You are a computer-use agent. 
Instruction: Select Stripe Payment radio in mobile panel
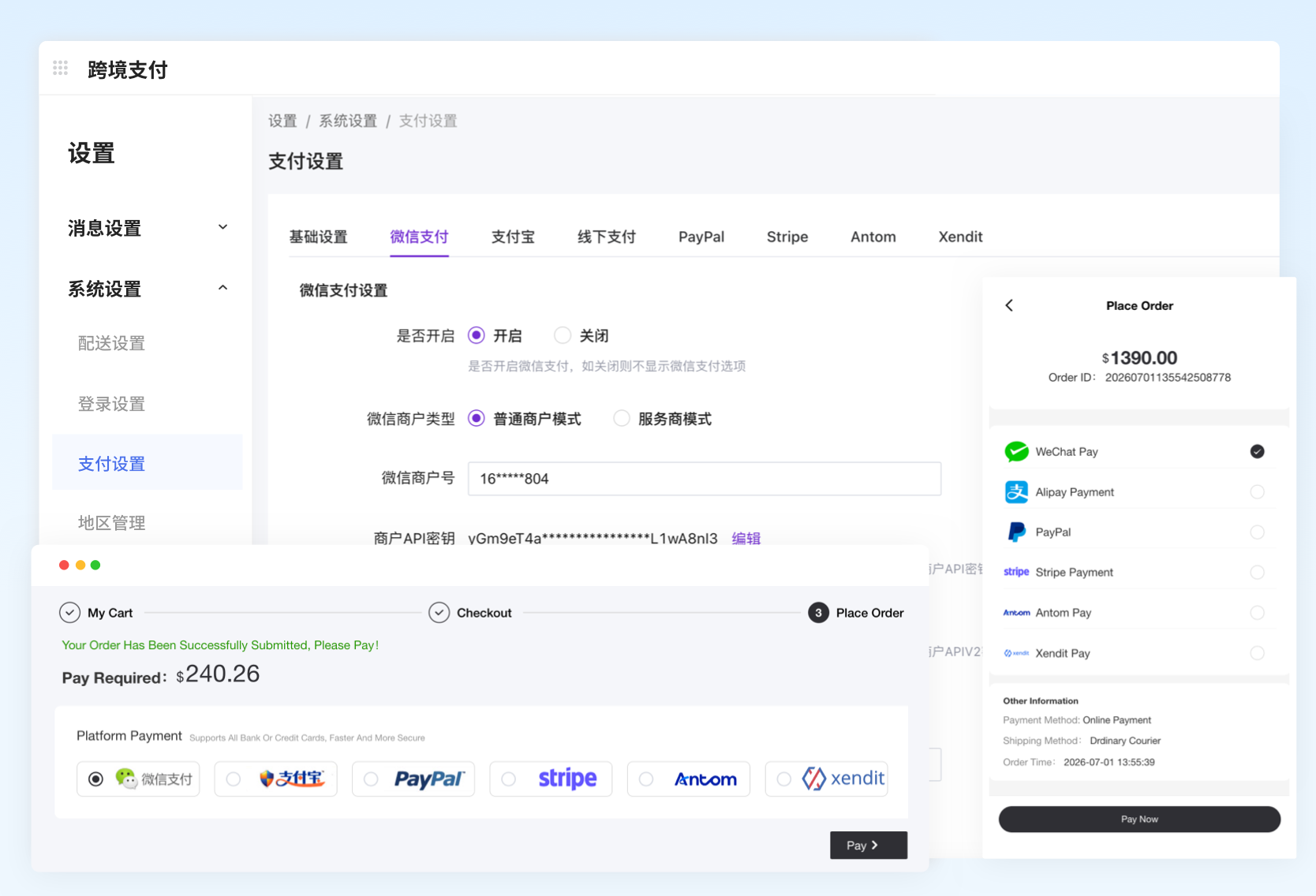tap(1257, 572)
